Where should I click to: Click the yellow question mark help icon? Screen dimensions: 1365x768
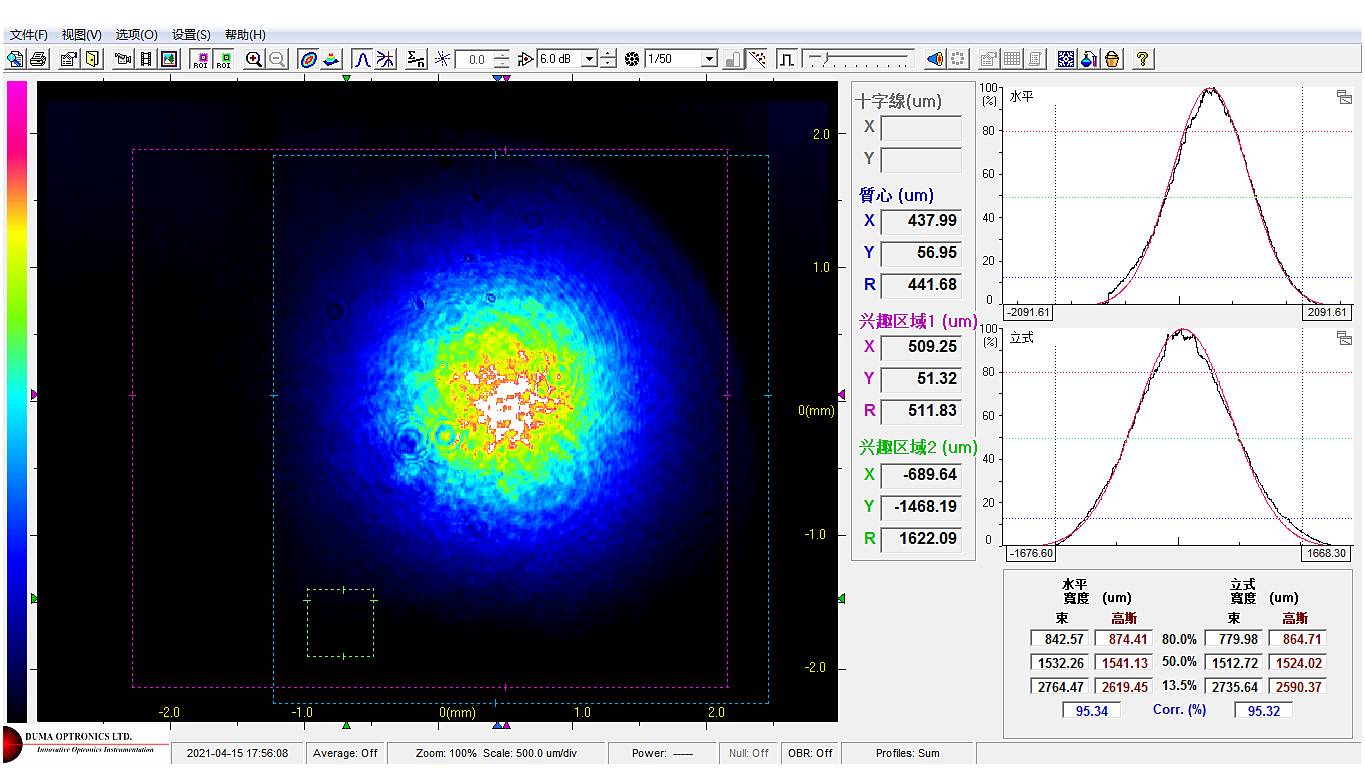click(1142, 59)
